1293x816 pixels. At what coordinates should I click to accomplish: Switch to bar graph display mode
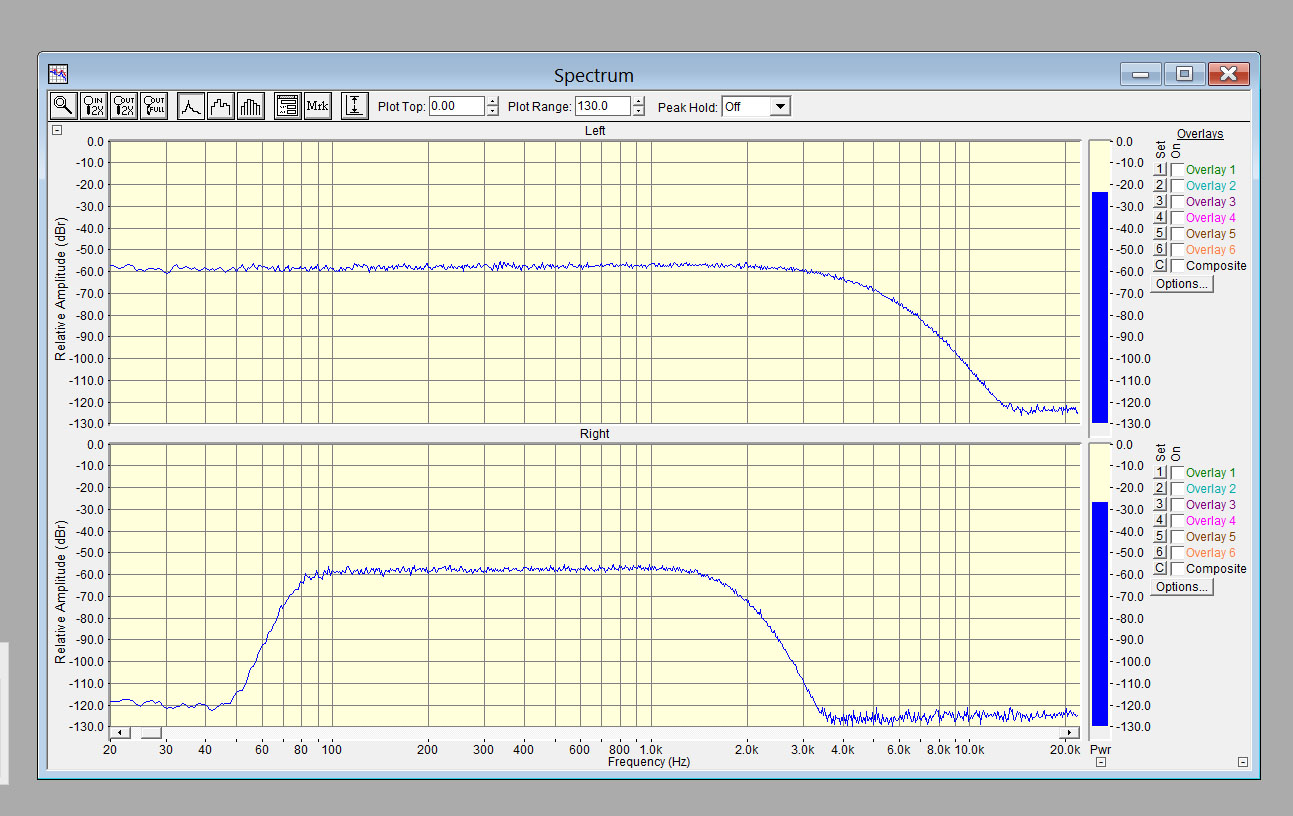251,106
